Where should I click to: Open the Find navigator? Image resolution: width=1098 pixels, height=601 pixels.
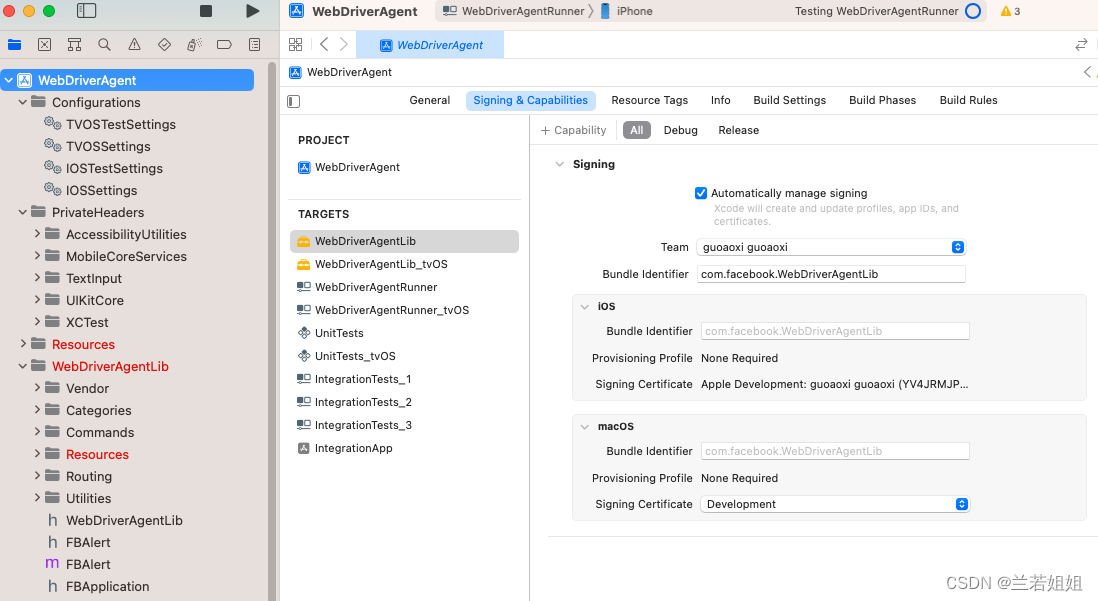point(104,45)
